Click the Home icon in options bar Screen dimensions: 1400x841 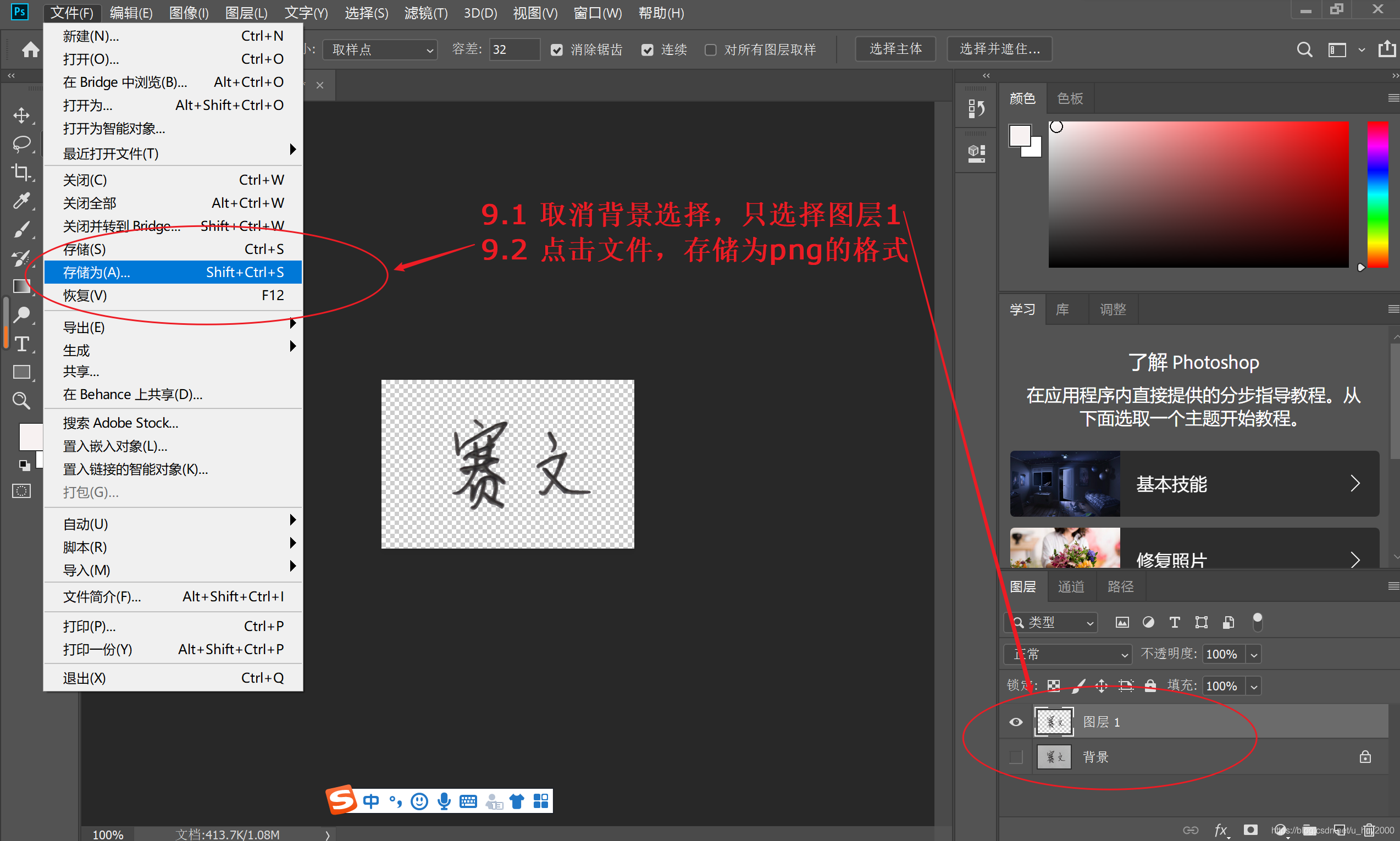pyautogui.click(x=31, y=50)
